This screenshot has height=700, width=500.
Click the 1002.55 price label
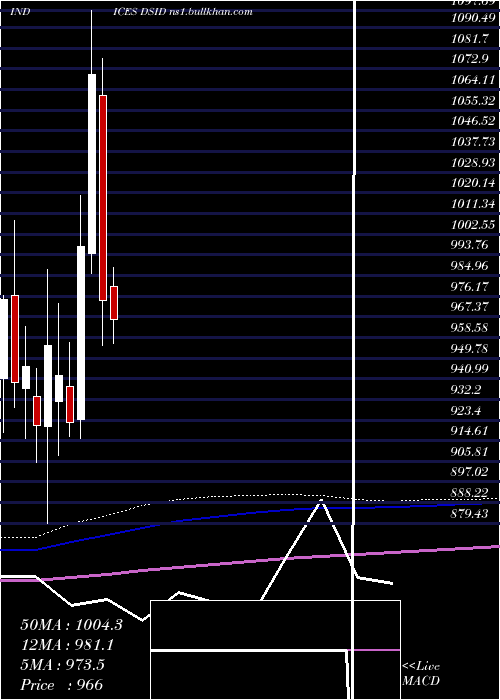pyautogui.click(x=473, y=224)
